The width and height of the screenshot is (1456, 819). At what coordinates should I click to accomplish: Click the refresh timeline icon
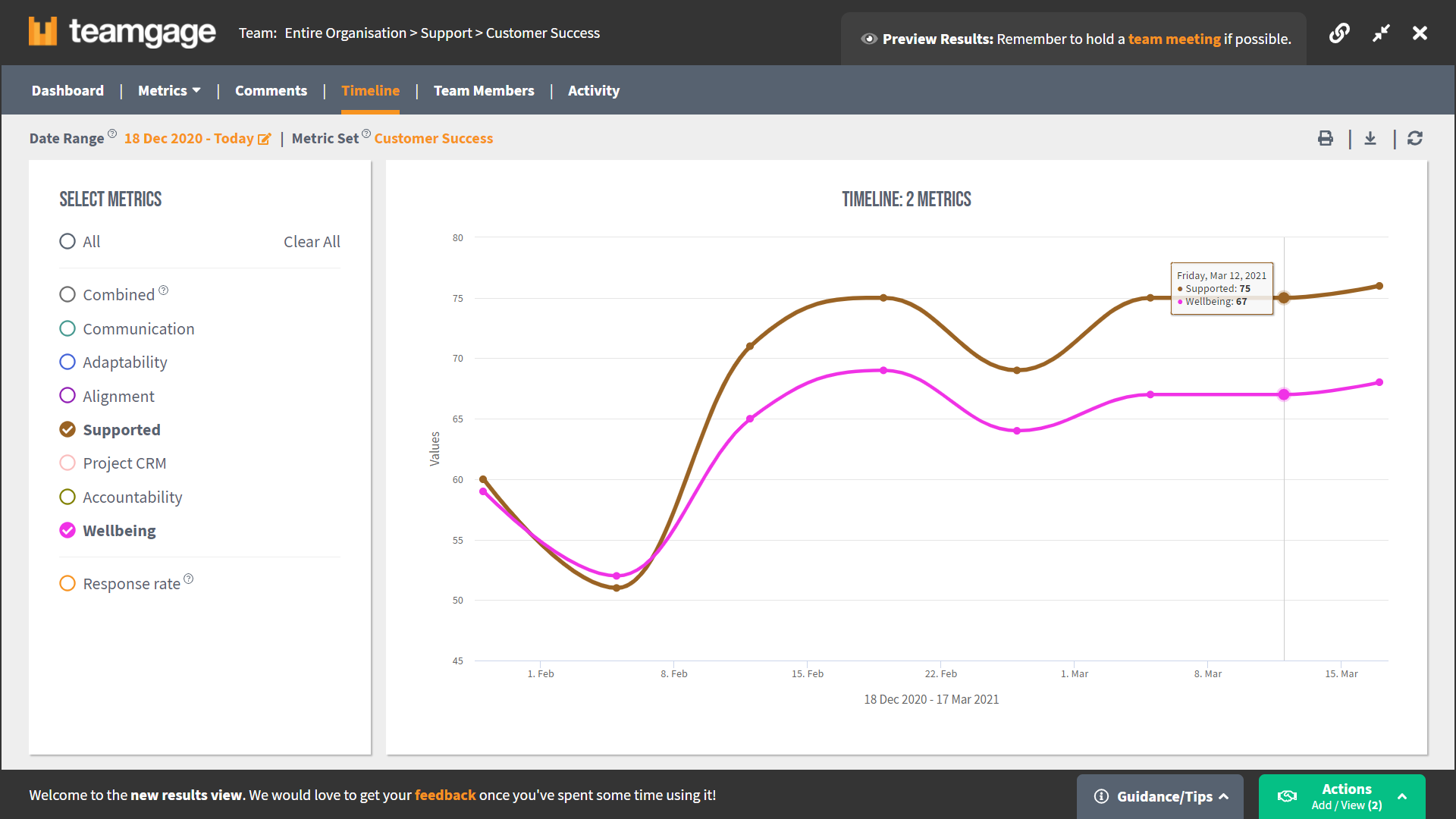(x=1415, y=138)
